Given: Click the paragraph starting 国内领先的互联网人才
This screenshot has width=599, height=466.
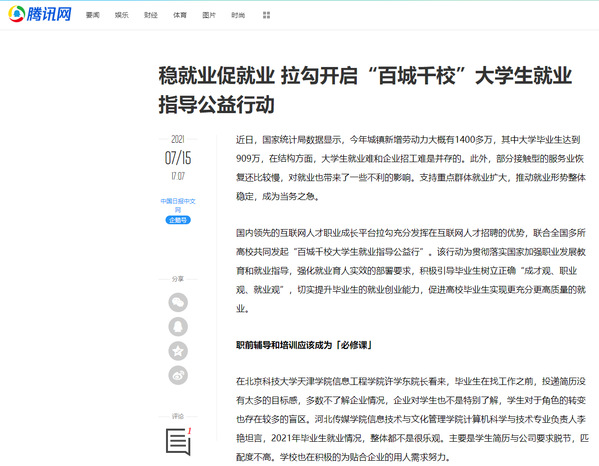Looking at the screenshot, I should [x=411, y=271].
